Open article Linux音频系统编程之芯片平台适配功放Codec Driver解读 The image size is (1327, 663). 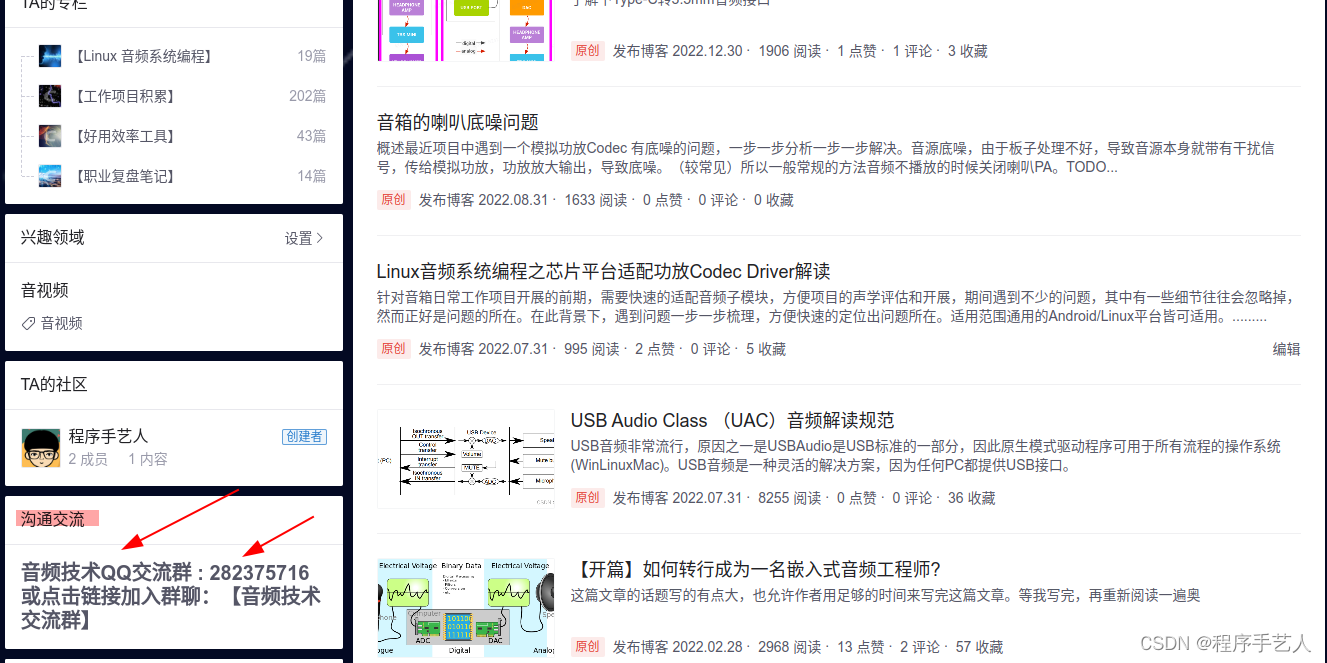[x=604, y=271]
